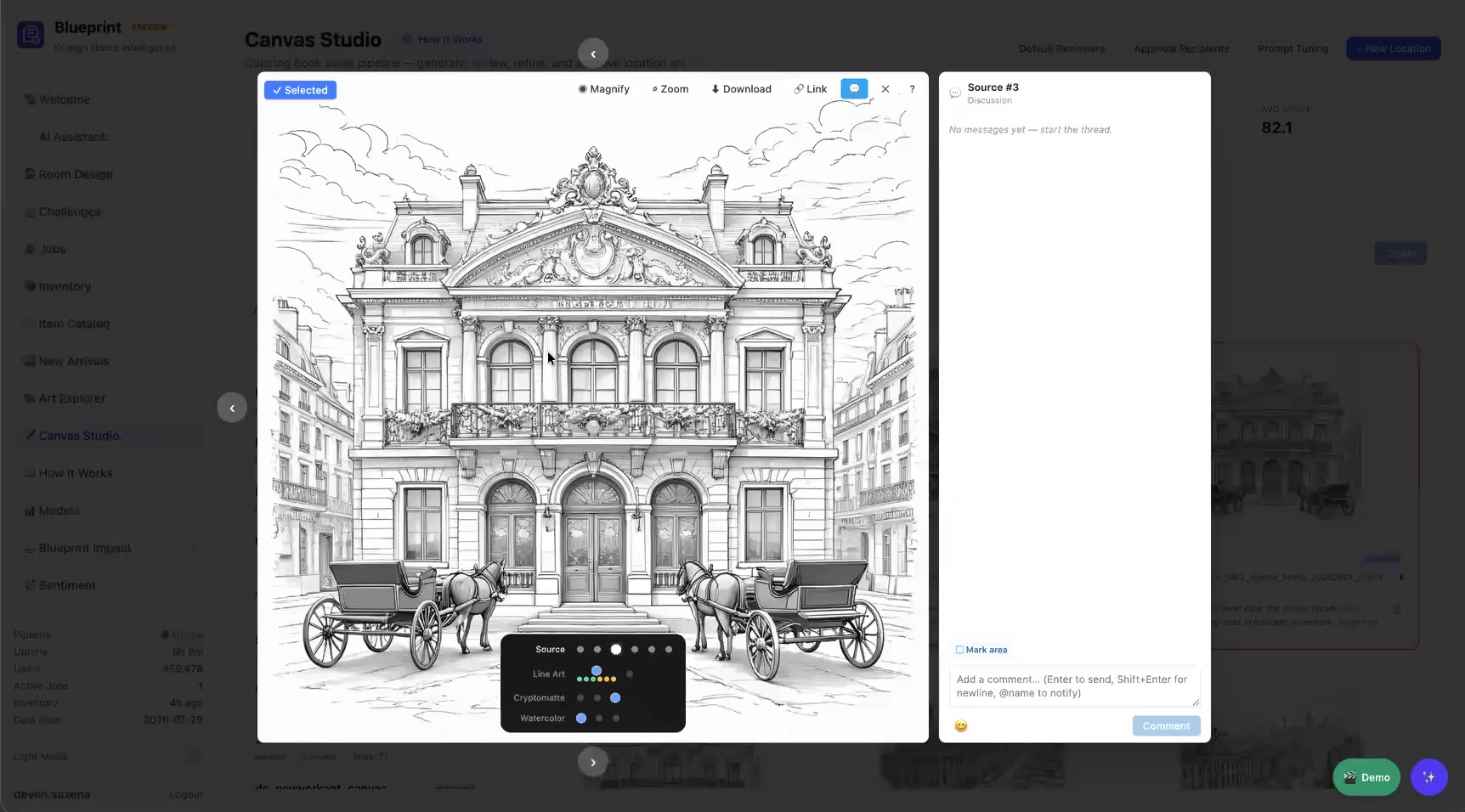Copy the image Link

[810, 89]
